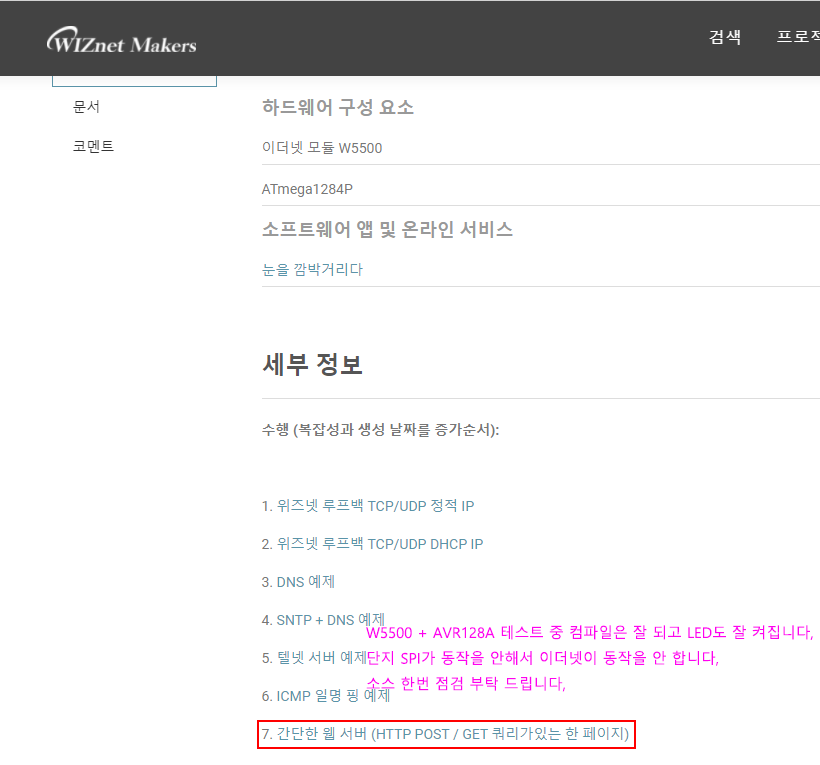Click the ATmega1284P component text
The image size is (820, 765).
307,189
